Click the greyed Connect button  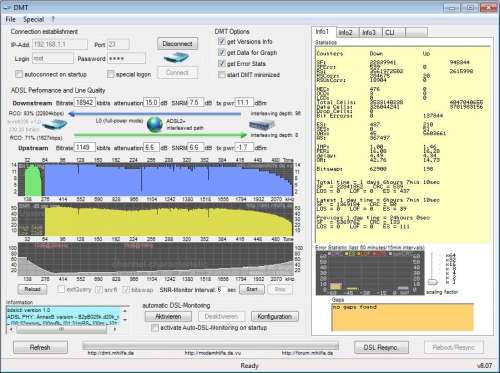coord(177,72)
